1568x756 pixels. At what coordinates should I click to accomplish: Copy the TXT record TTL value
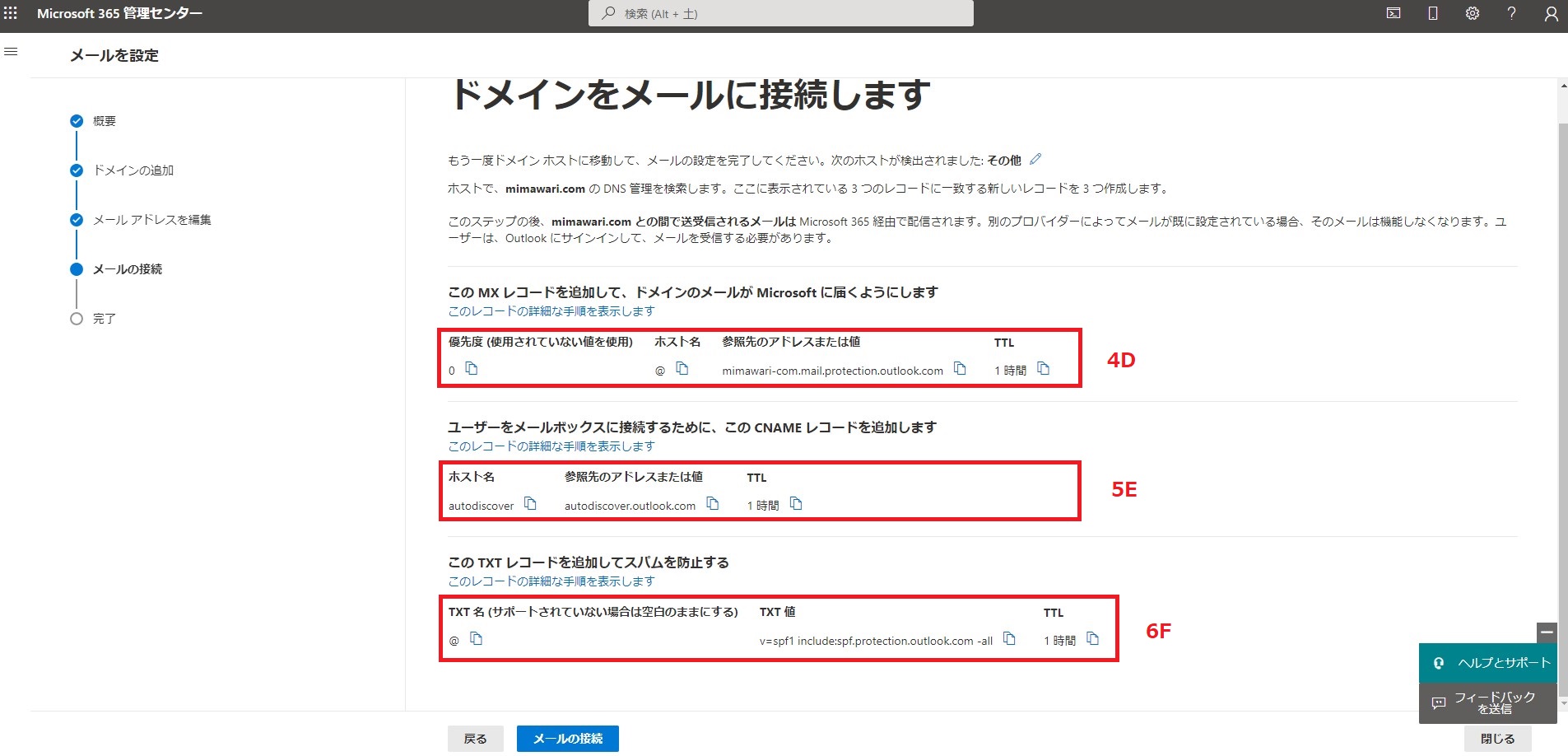point(1093,638)
